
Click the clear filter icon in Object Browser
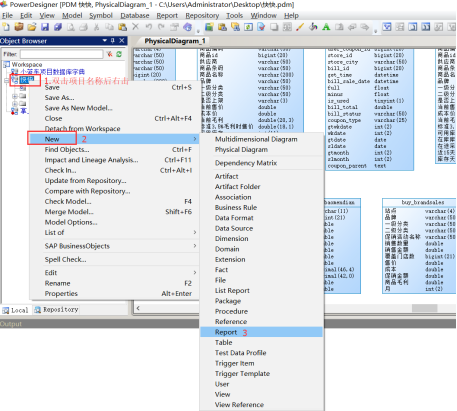click(x=109, y=54)
